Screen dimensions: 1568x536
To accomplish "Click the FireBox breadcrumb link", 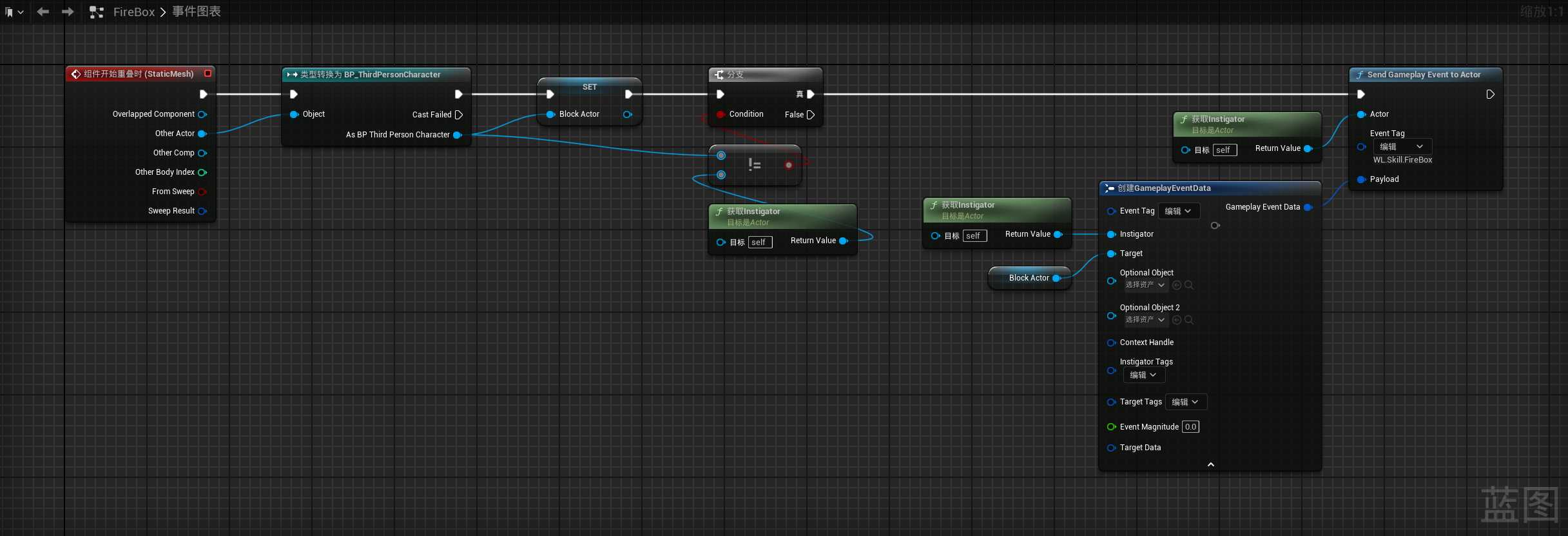I will [x=133, y=12].
